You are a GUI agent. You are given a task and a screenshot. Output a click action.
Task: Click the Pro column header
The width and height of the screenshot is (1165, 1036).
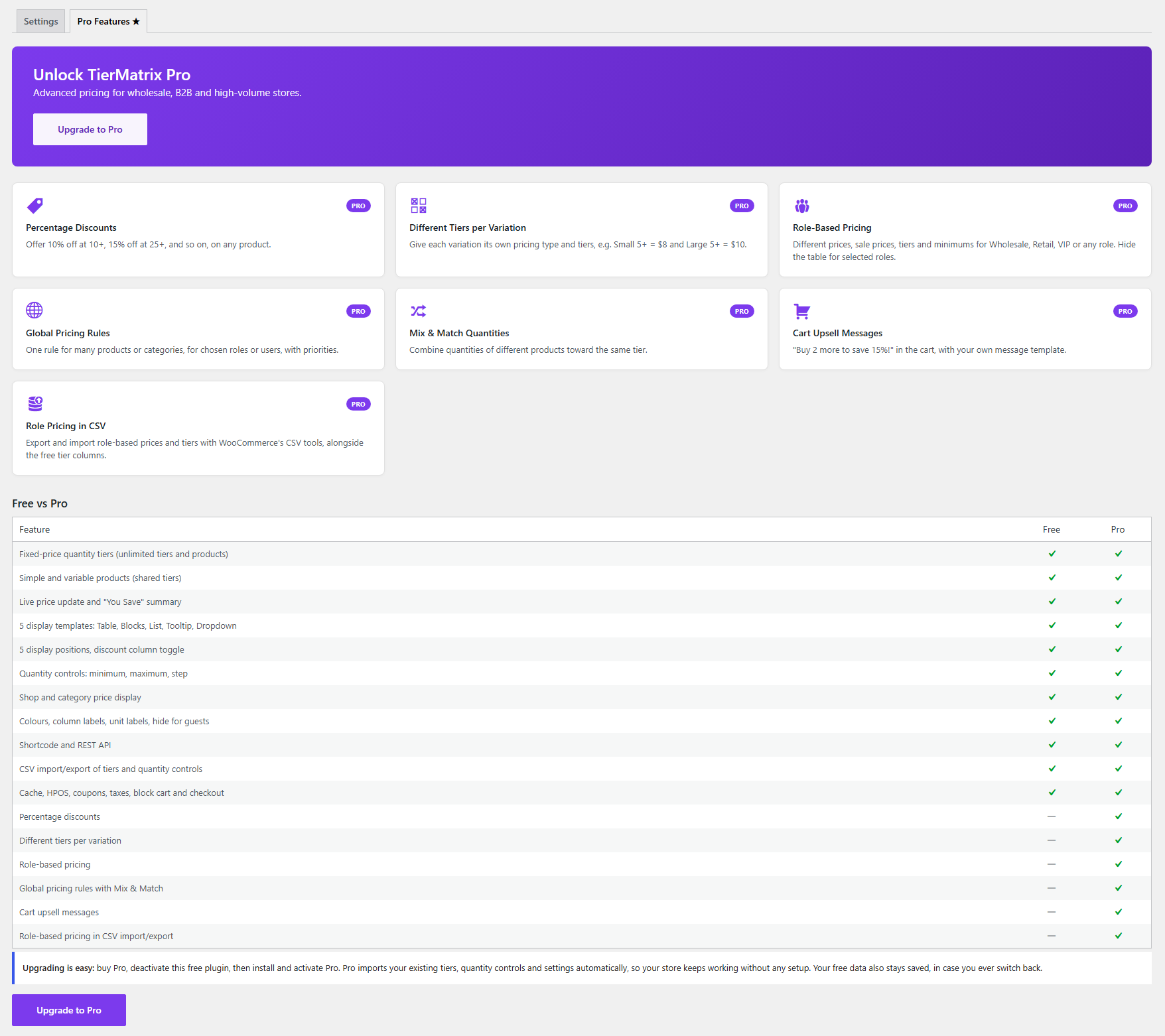1118,529
